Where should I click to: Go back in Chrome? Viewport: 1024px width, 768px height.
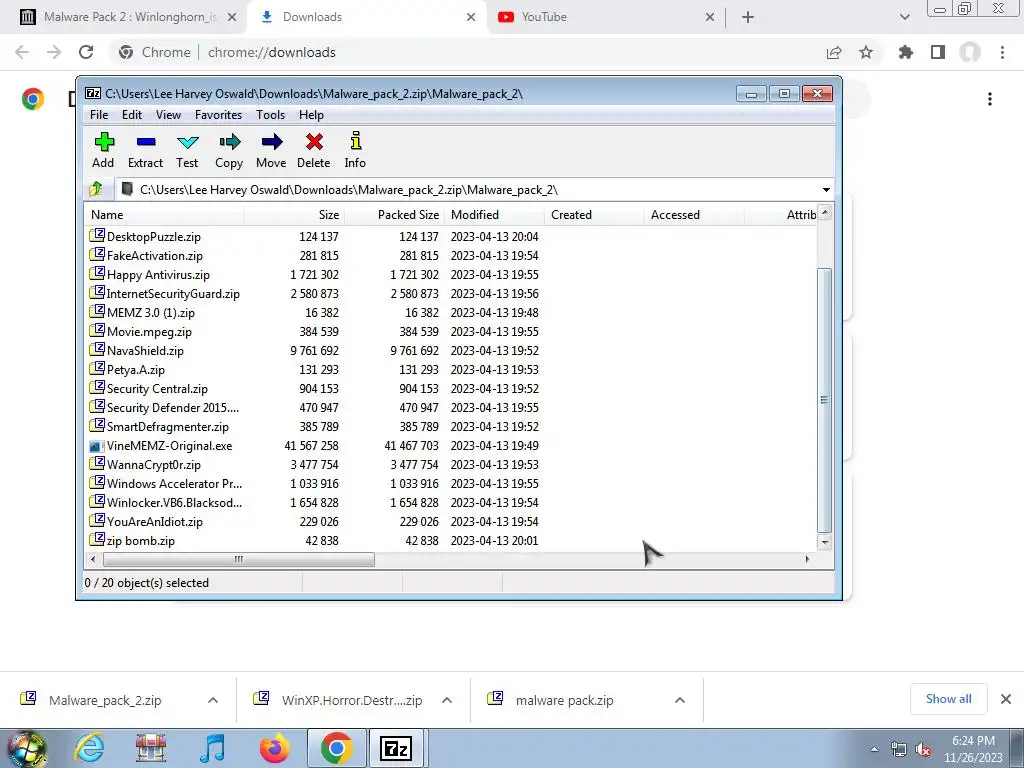tap(22, 52)
